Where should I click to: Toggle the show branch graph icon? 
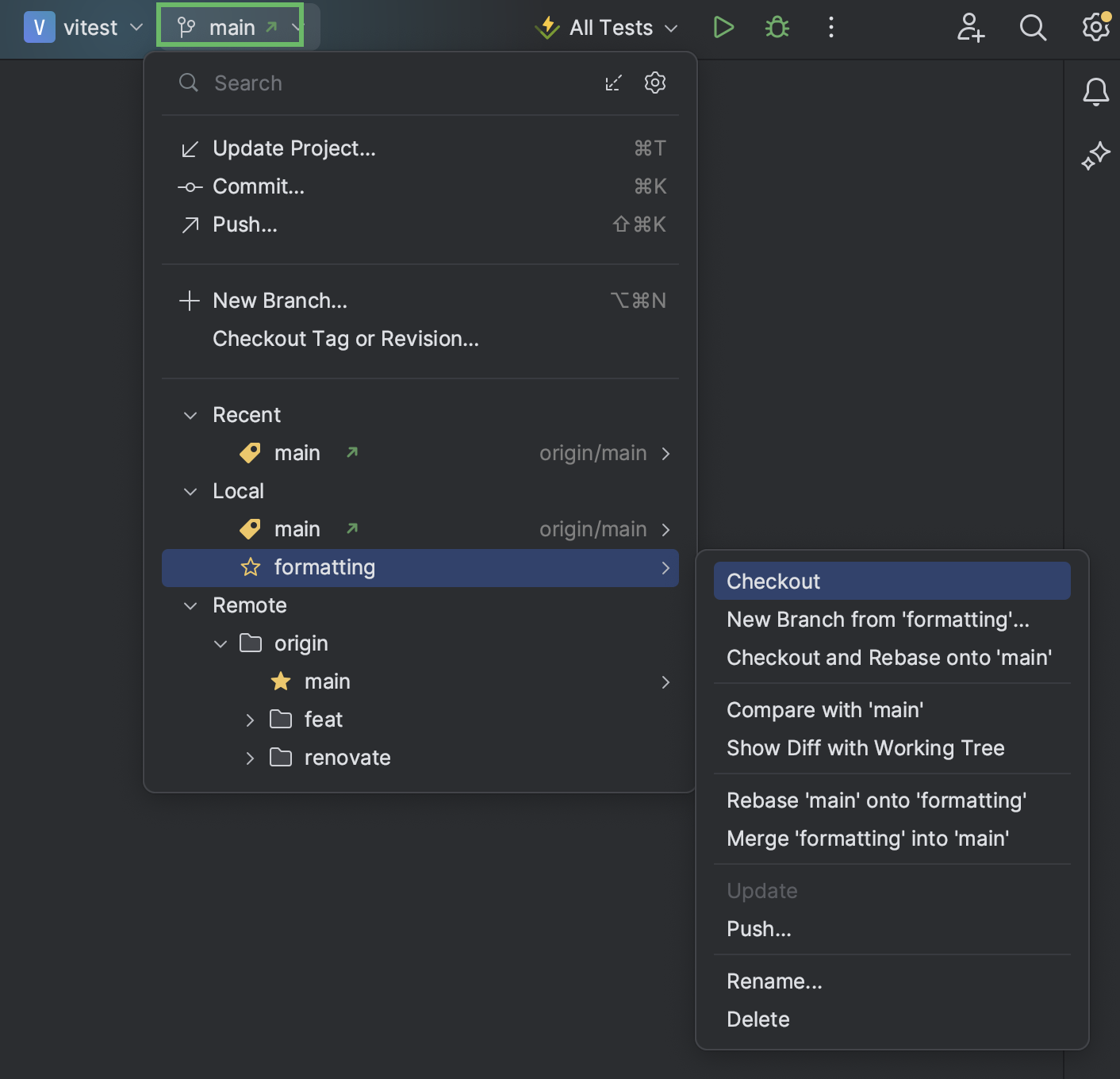coord(612,83)
